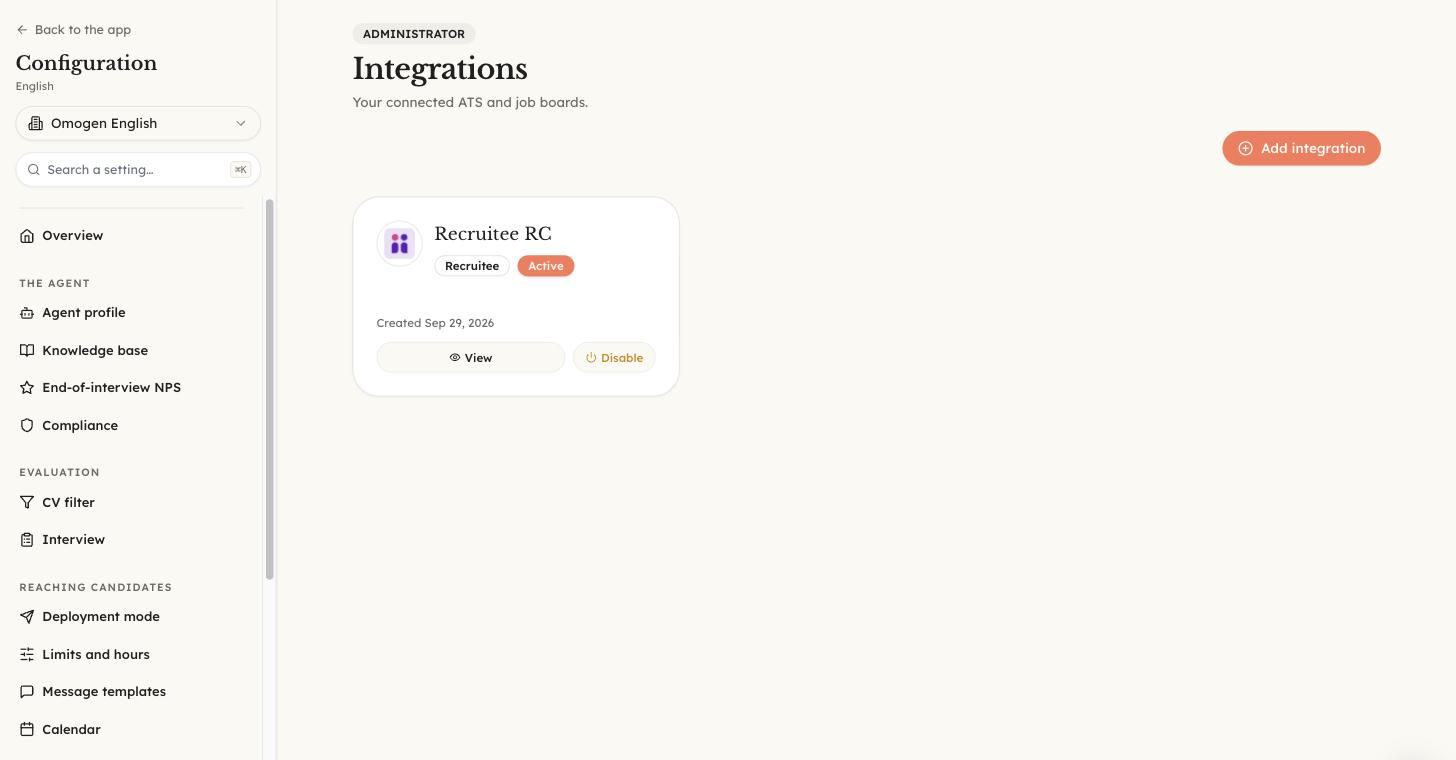This screenshot has width=1456, height=760.
Task: Click the search magnifier icon
Action: pos(34,170)
